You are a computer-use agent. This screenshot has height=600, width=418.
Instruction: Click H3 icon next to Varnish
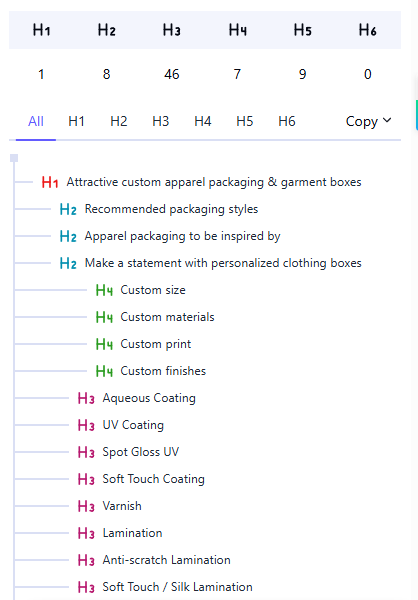point(86,506)
